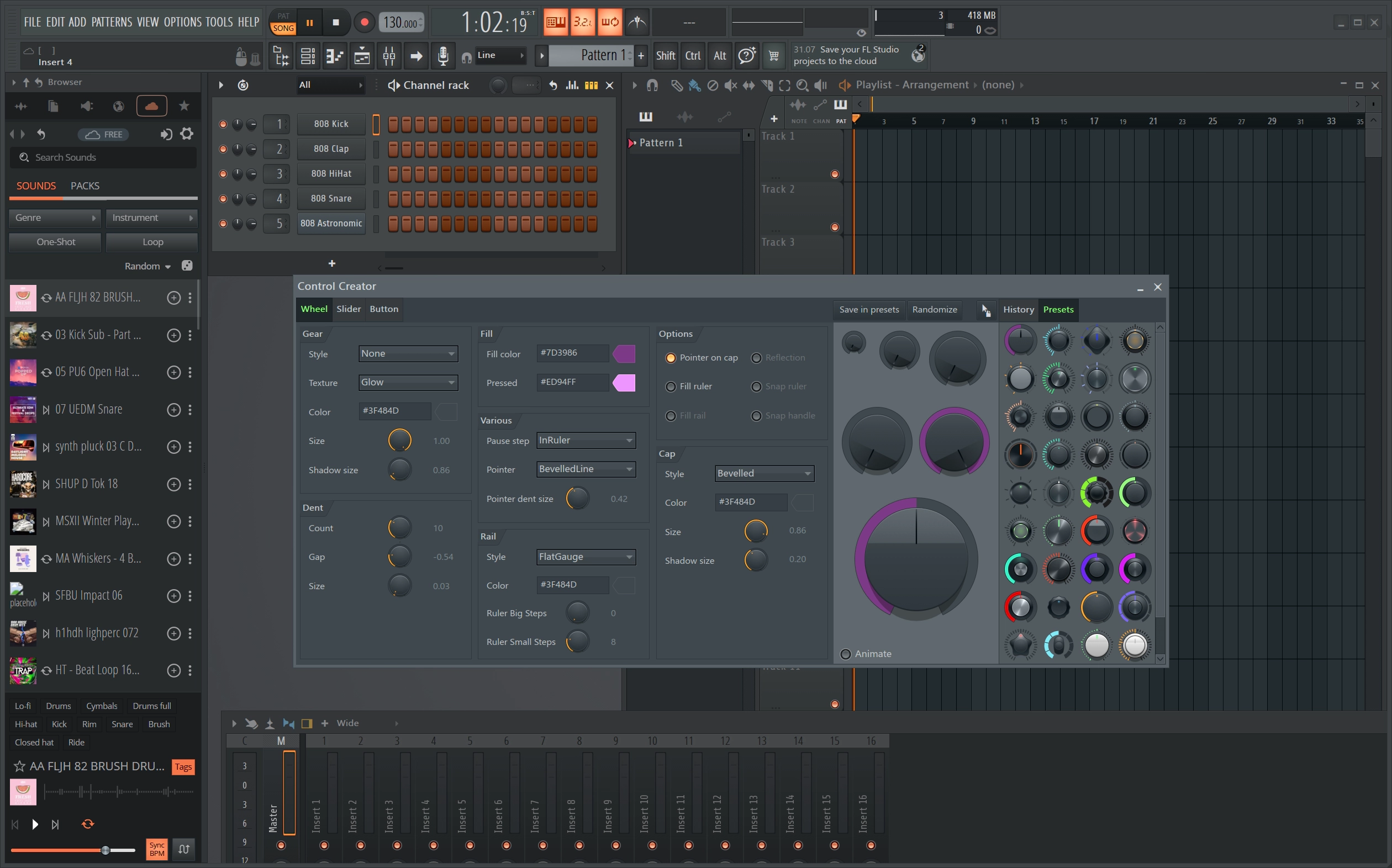
Task: Select the Playlist mute tool icon
Action: pos(730,85)
